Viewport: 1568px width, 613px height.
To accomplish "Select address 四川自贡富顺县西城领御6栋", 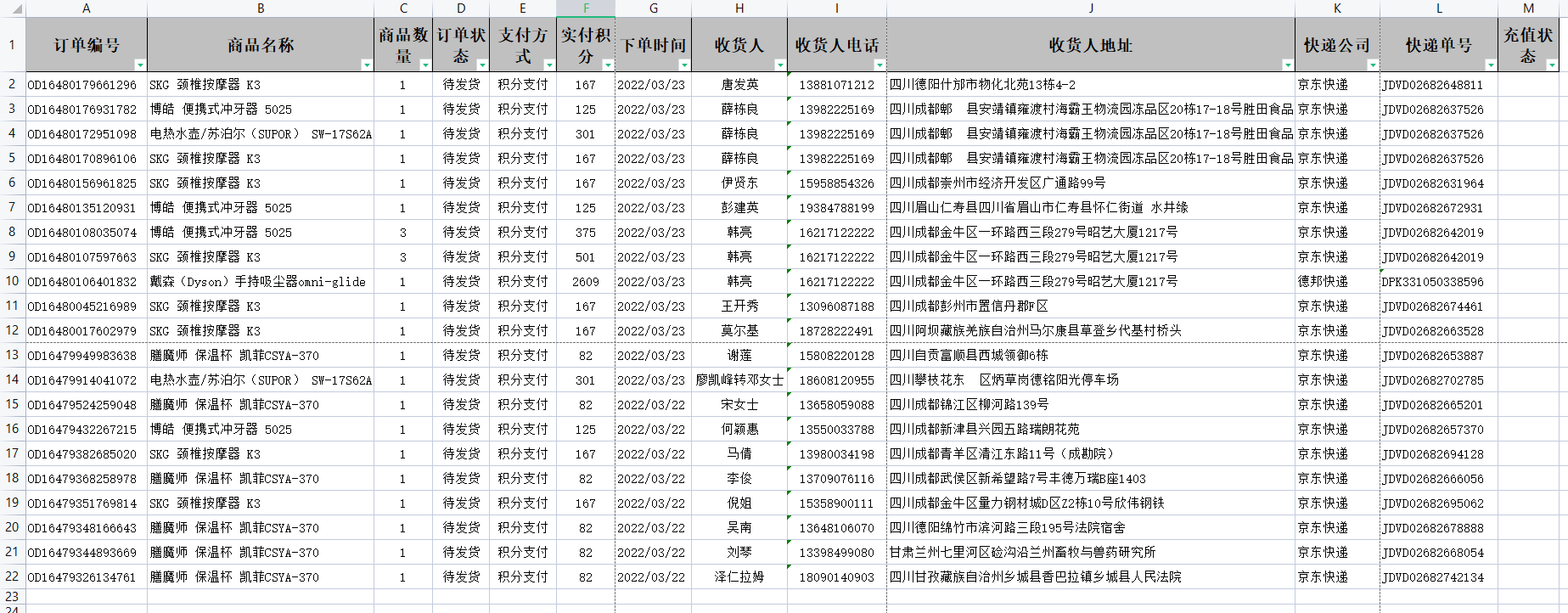I will click(1091, 356).
